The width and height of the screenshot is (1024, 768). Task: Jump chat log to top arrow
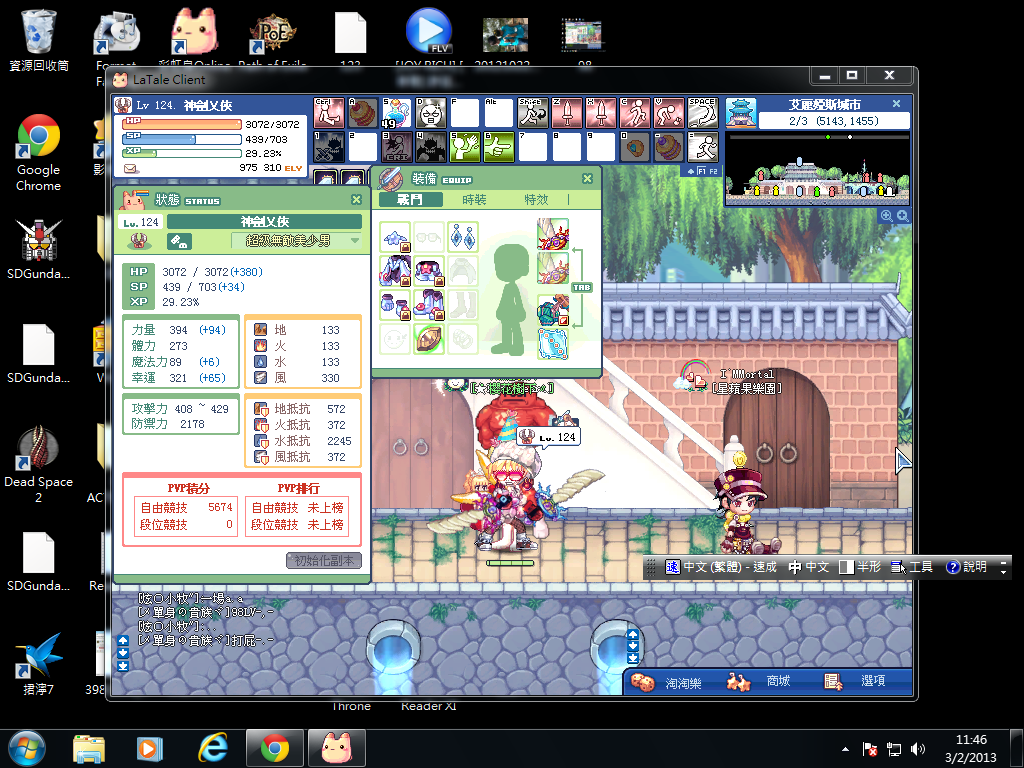pyautogui.click(x=123, y=641)
